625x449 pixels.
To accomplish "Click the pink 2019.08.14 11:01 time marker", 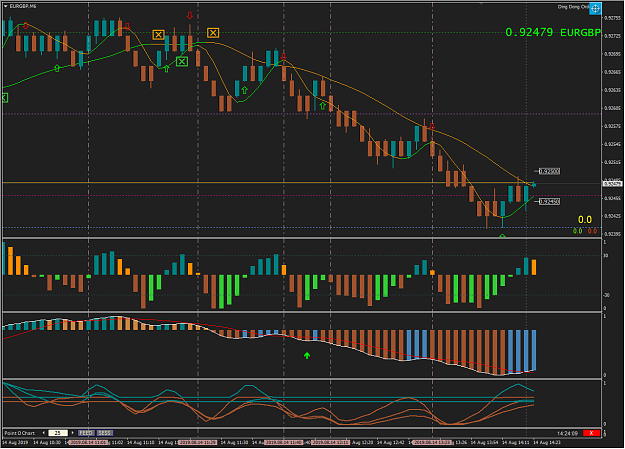I will 88,442.
